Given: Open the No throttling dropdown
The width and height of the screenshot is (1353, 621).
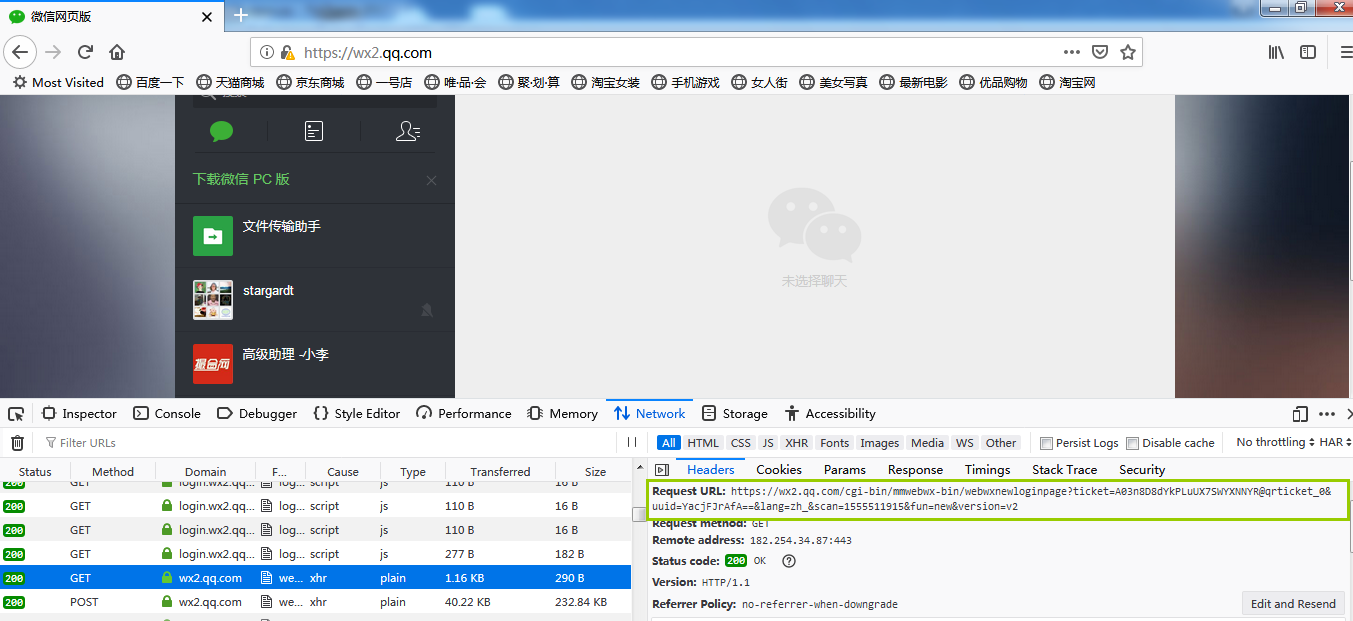Looking at the screenshot, I should pyautogui.click(x=1275, y=442).
